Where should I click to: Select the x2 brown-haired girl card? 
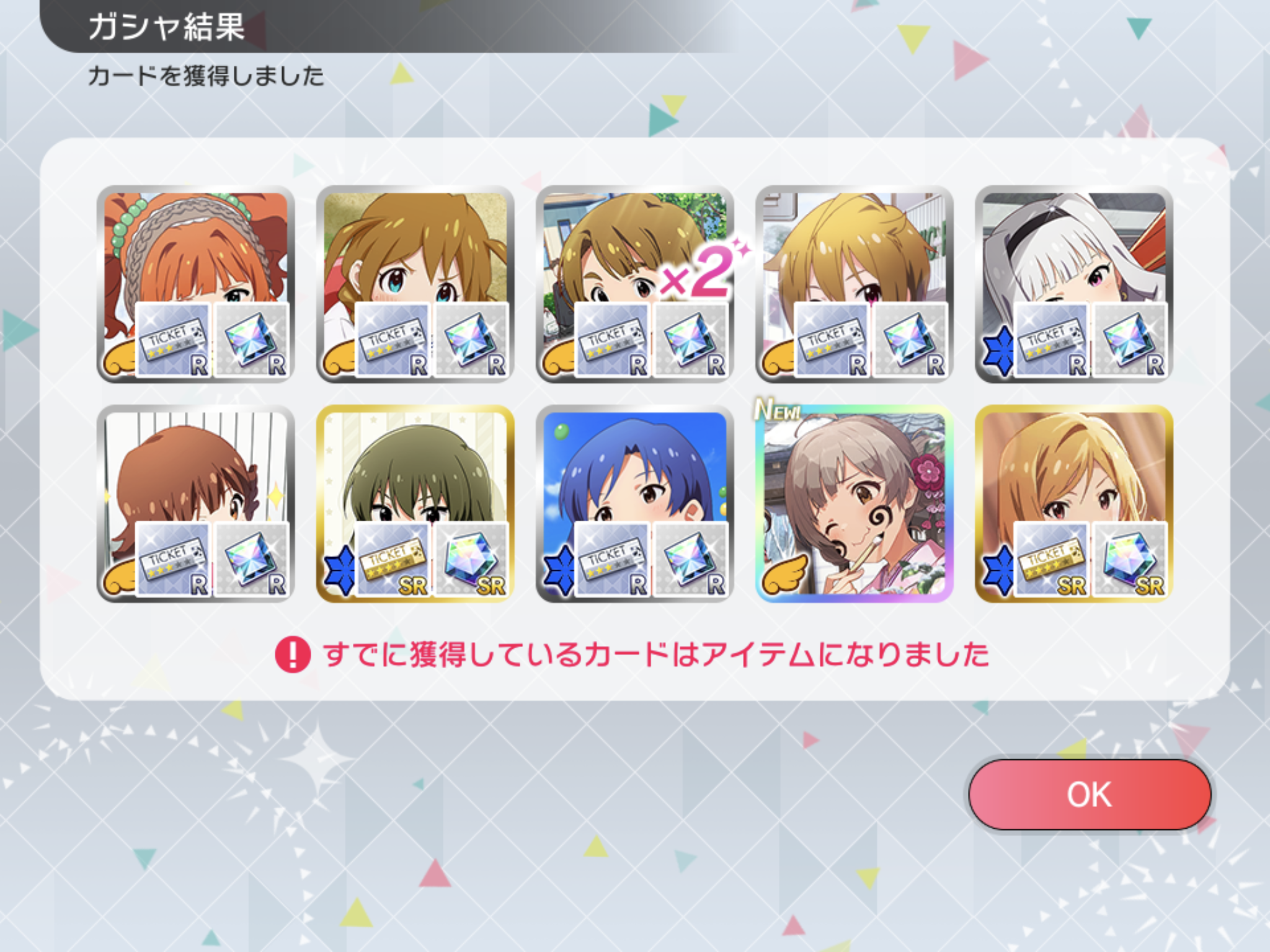[634, 284]
